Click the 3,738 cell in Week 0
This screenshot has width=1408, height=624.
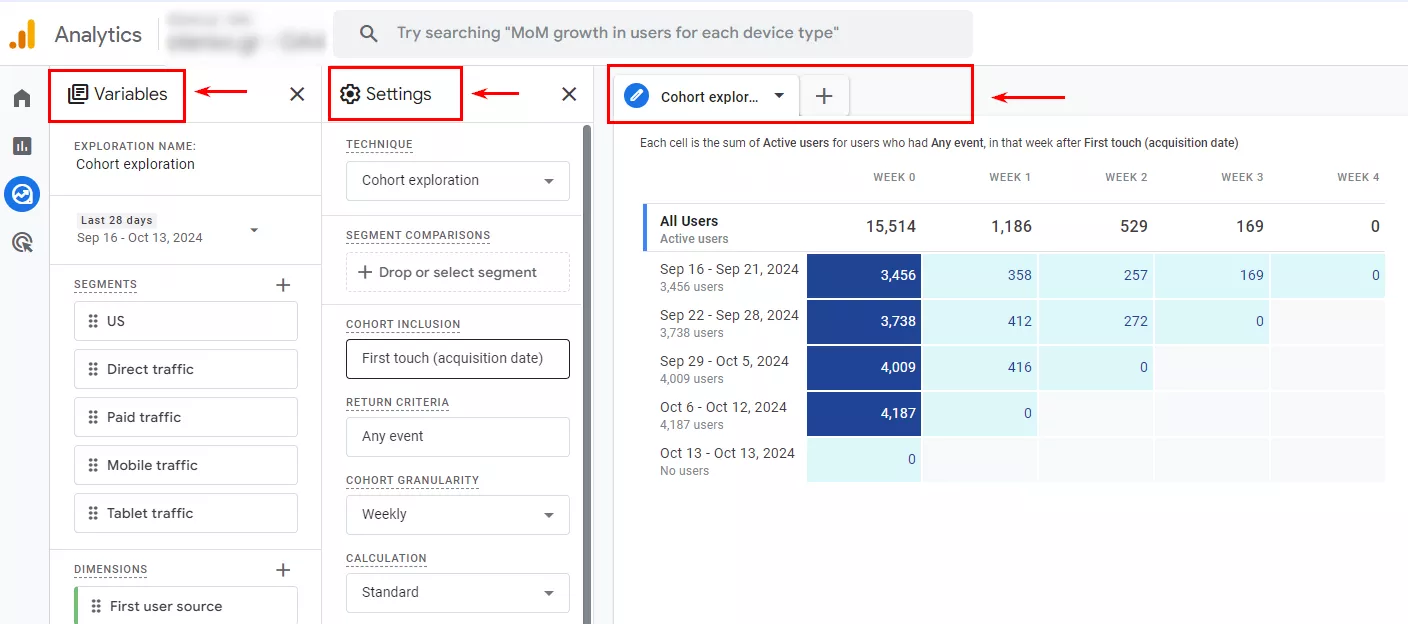pos(864,322)
